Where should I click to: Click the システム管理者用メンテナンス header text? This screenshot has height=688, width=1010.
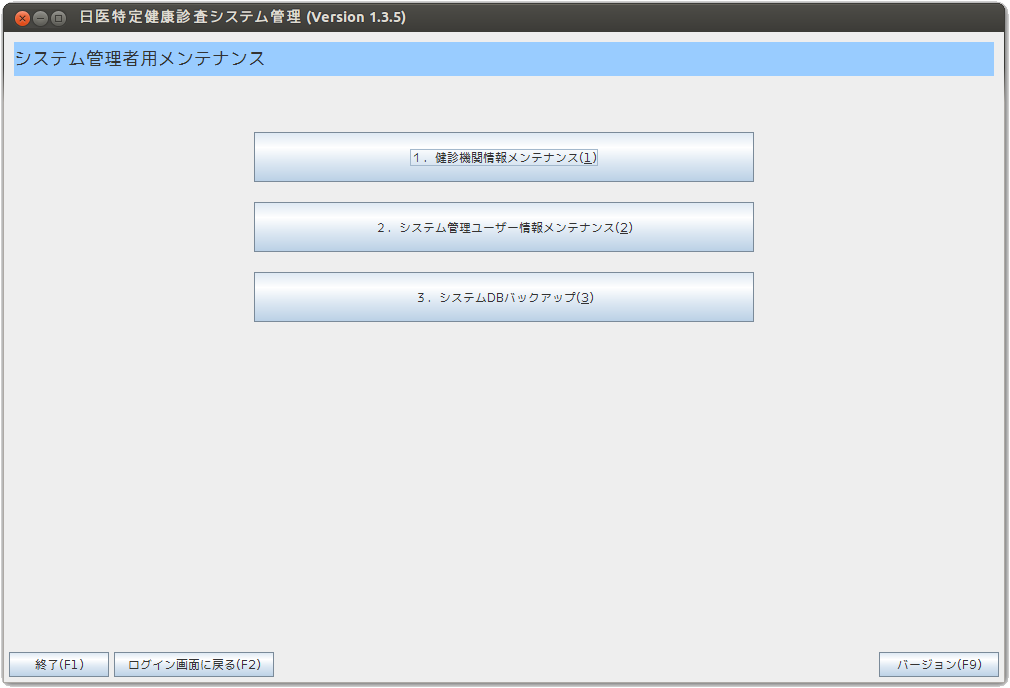point(140,59)
